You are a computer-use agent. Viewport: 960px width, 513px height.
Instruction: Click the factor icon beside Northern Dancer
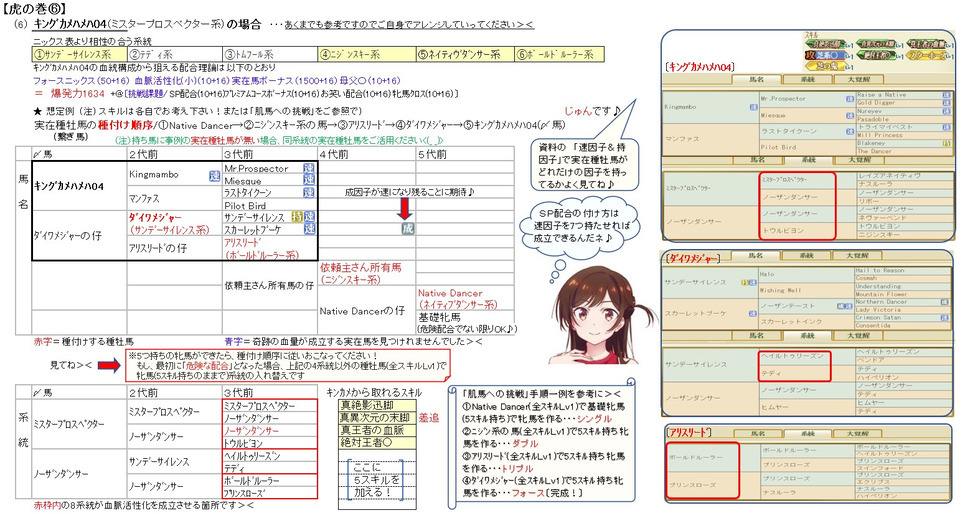click(944, 302)
